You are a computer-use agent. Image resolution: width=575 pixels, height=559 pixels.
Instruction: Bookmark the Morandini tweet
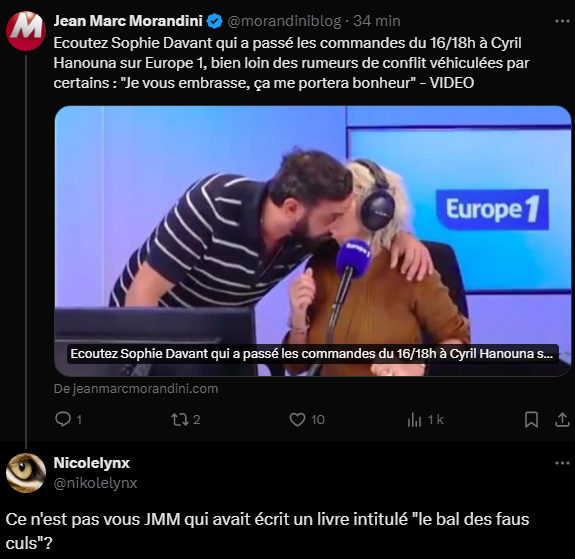[x=531, y=420]
